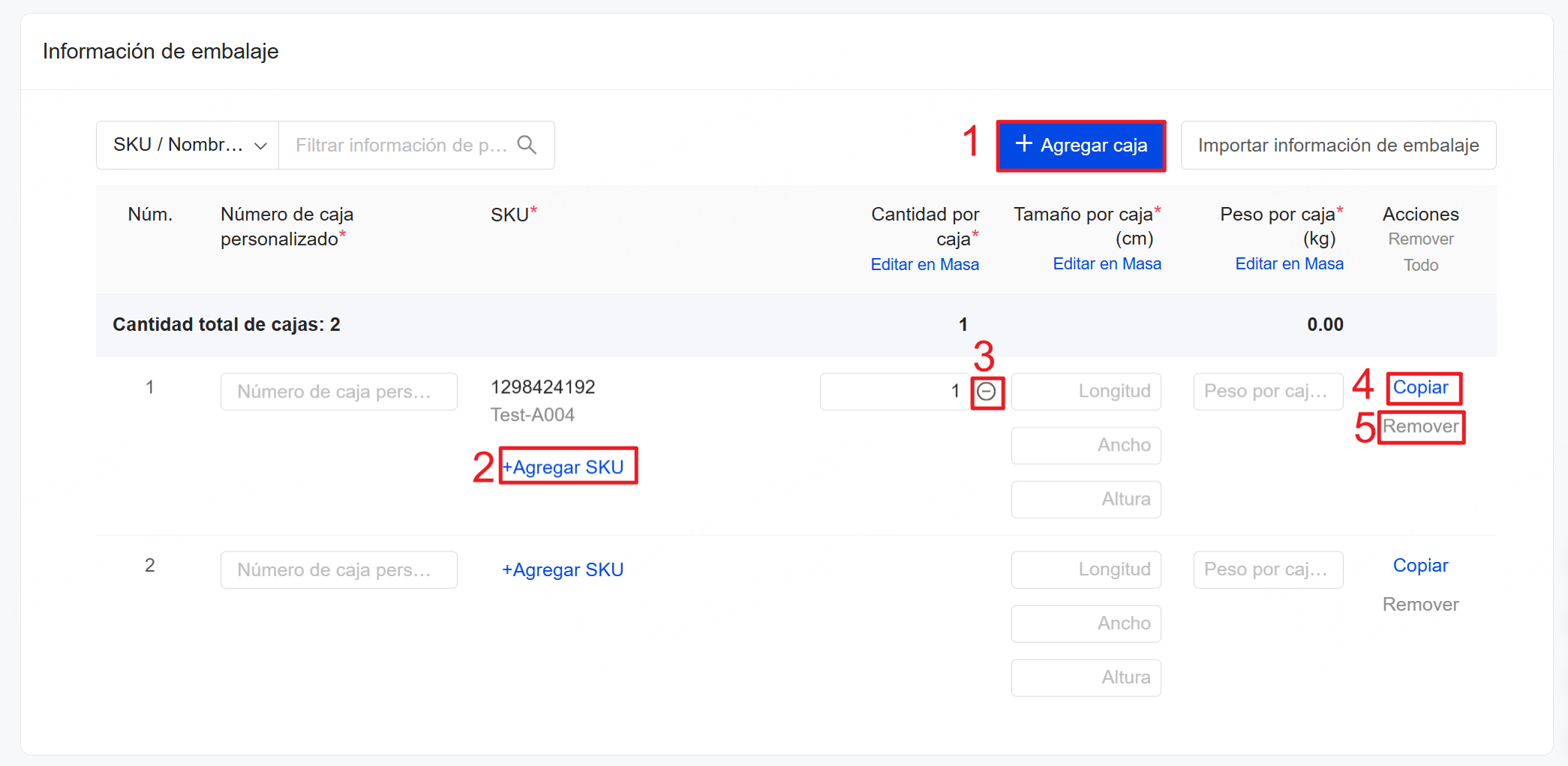Click Remover Todo in Acciones header
The image size is (1568, 766).
(1421, 252)
